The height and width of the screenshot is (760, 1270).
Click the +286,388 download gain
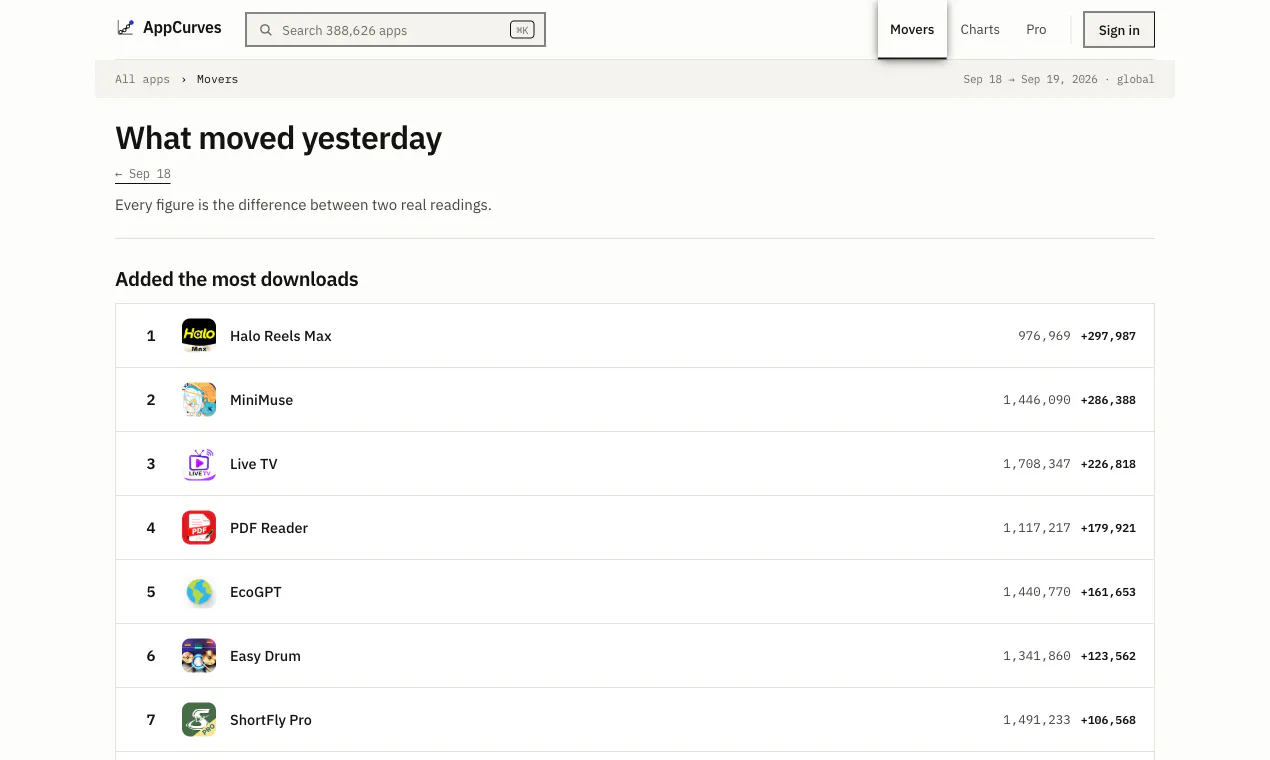click(1108, 400)
